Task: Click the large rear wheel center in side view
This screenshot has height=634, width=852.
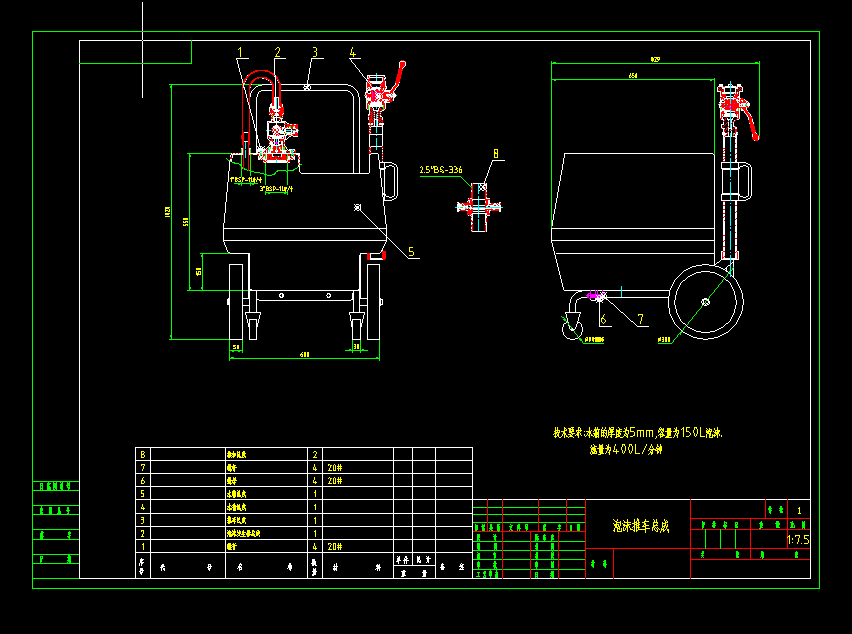Action: 705,302
